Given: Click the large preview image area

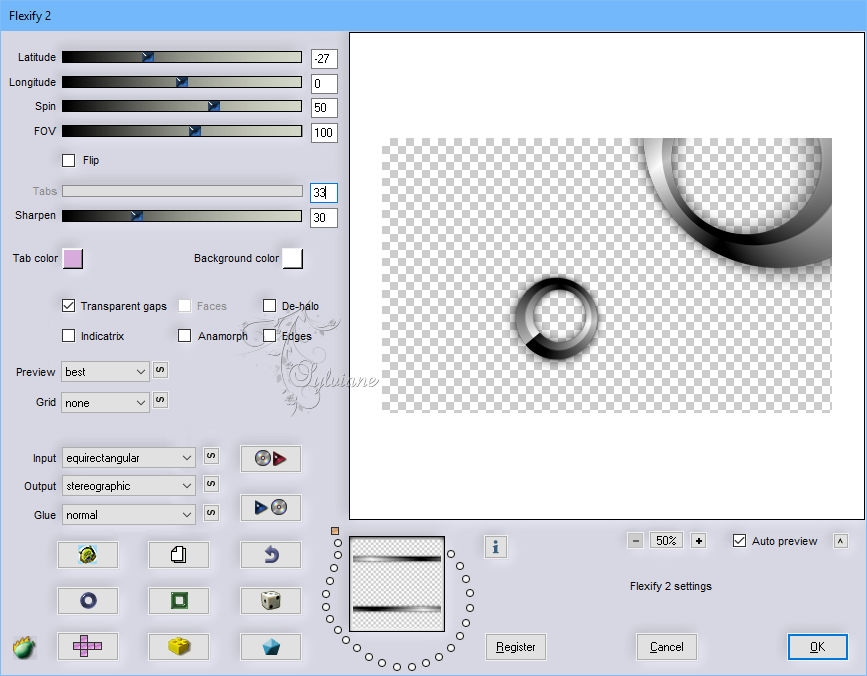Looking at the screenshot, I should pos(607,276).
